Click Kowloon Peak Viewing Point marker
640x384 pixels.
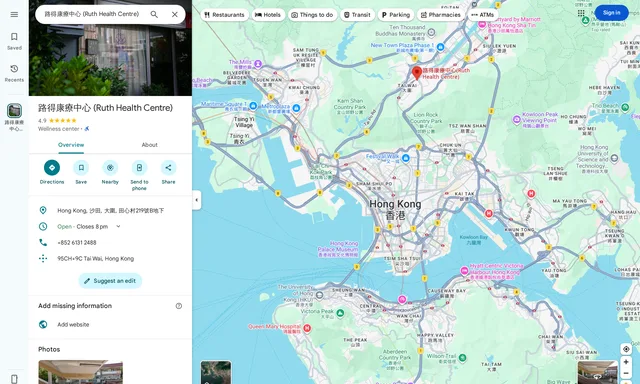point(517,120)
